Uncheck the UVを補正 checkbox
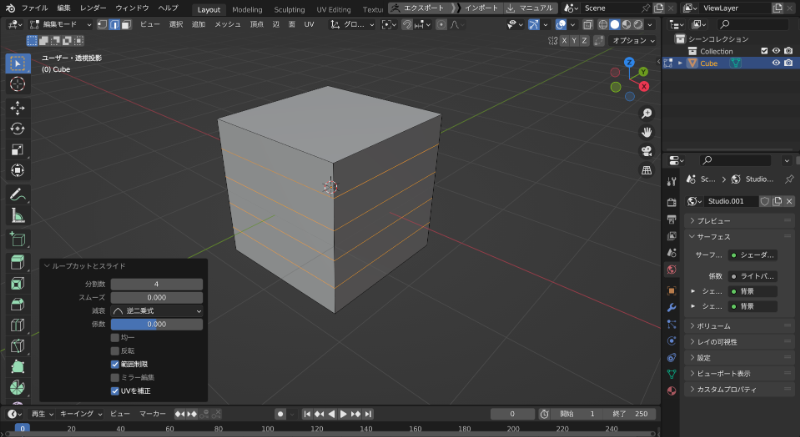The image size is (800, 437). [115, 390]
